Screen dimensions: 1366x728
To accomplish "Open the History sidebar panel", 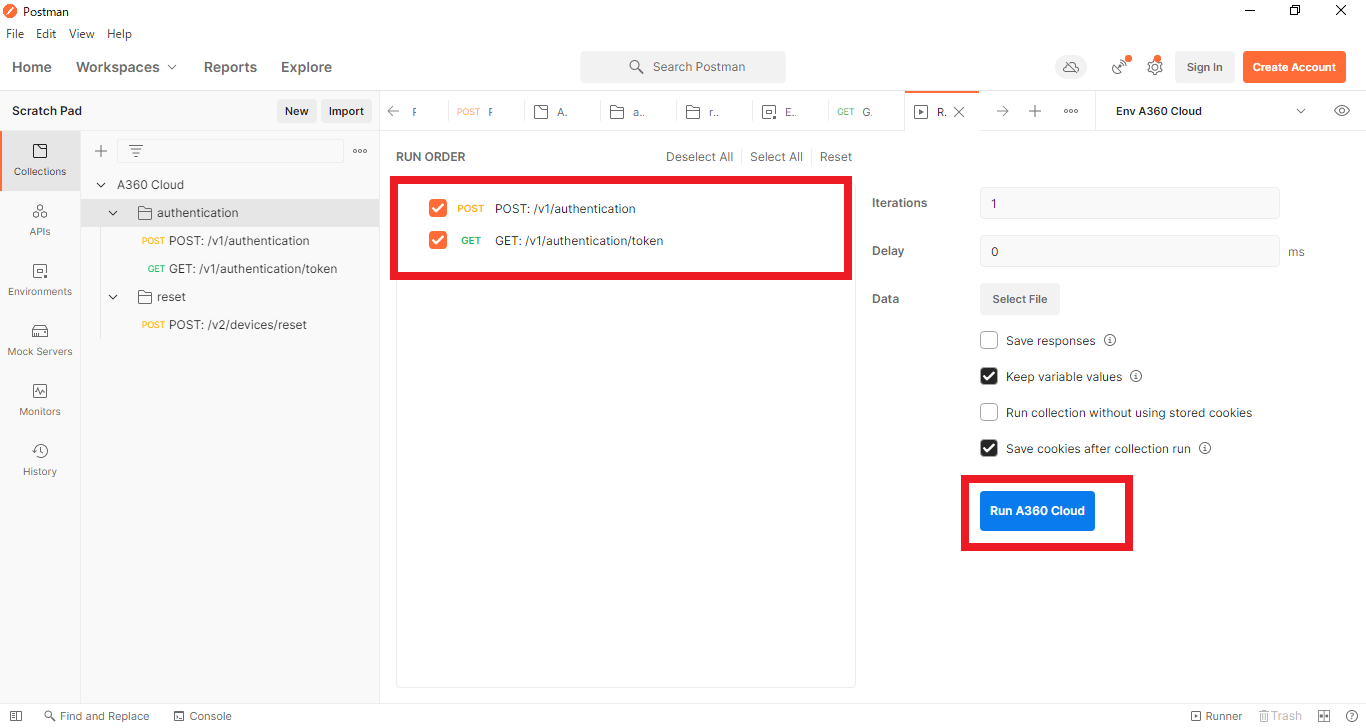I will click(40, 460).
